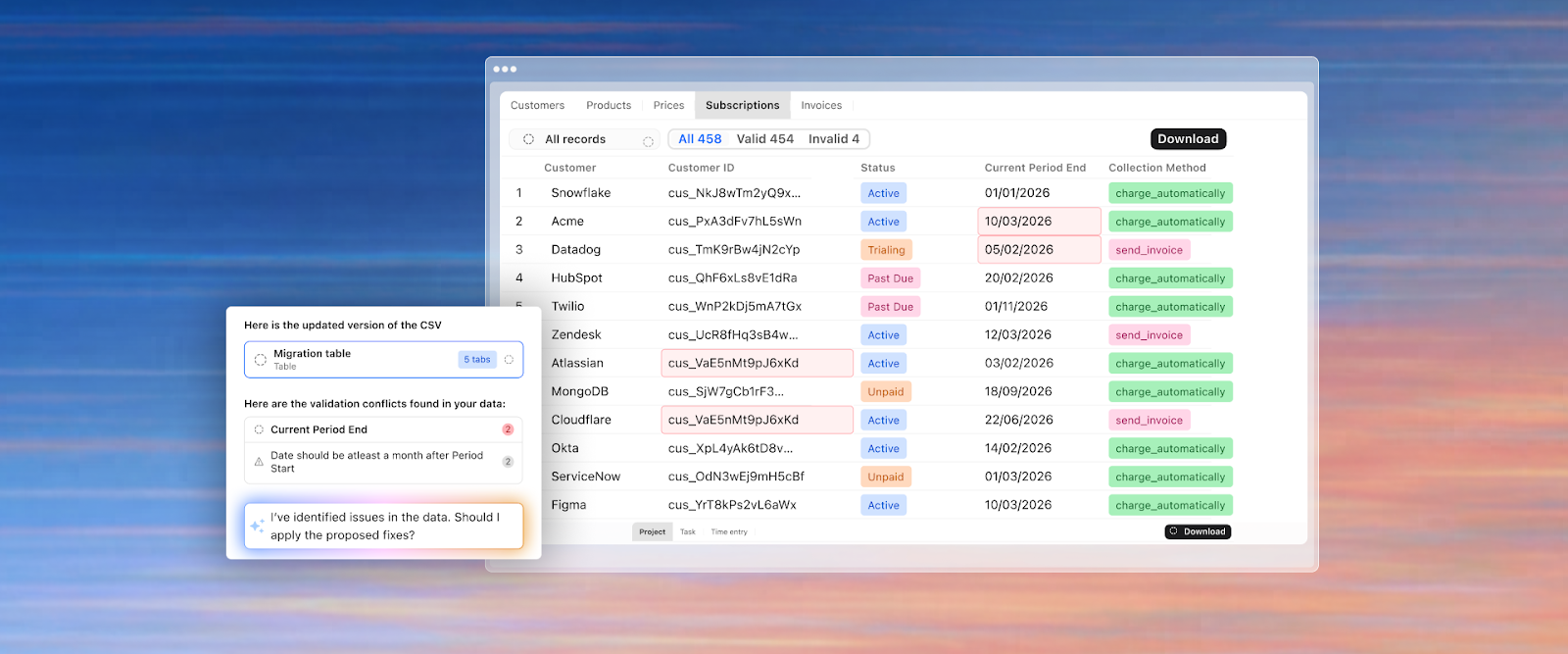
Task: Open the Migration table card
Action: point(383,360)
